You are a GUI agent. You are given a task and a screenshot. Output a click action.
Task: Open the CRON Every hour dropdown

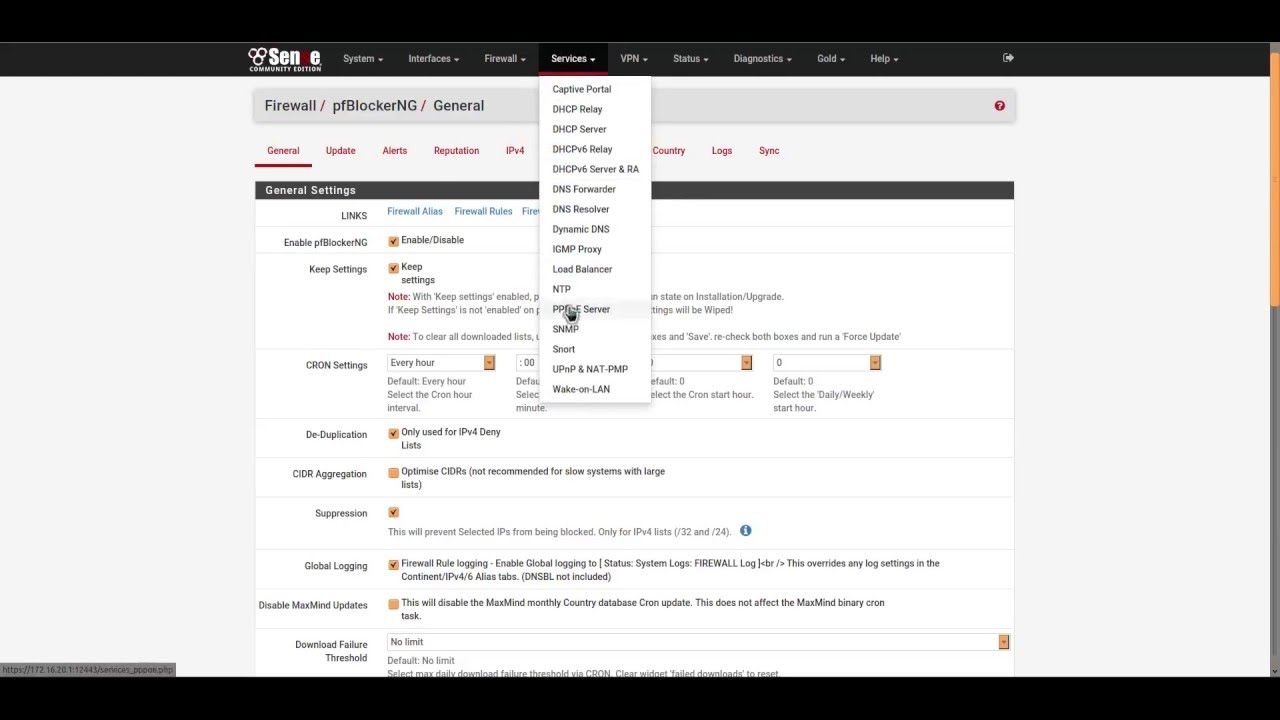441,363
